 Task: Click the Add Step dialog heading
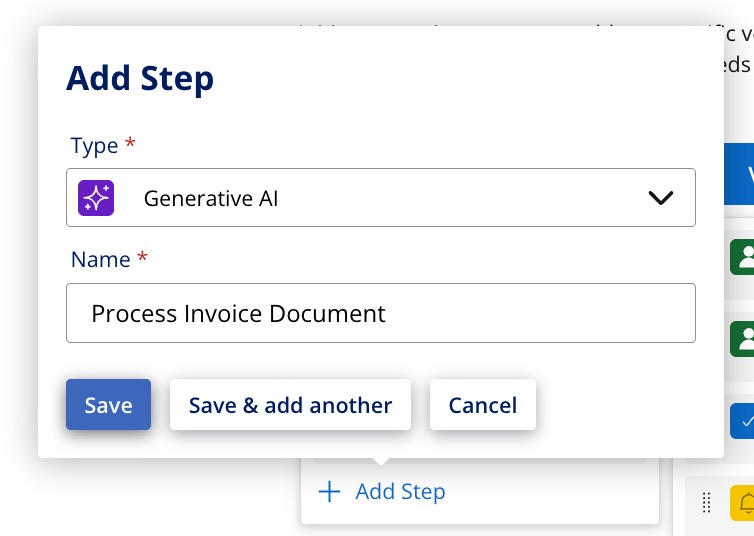(140, 78)
